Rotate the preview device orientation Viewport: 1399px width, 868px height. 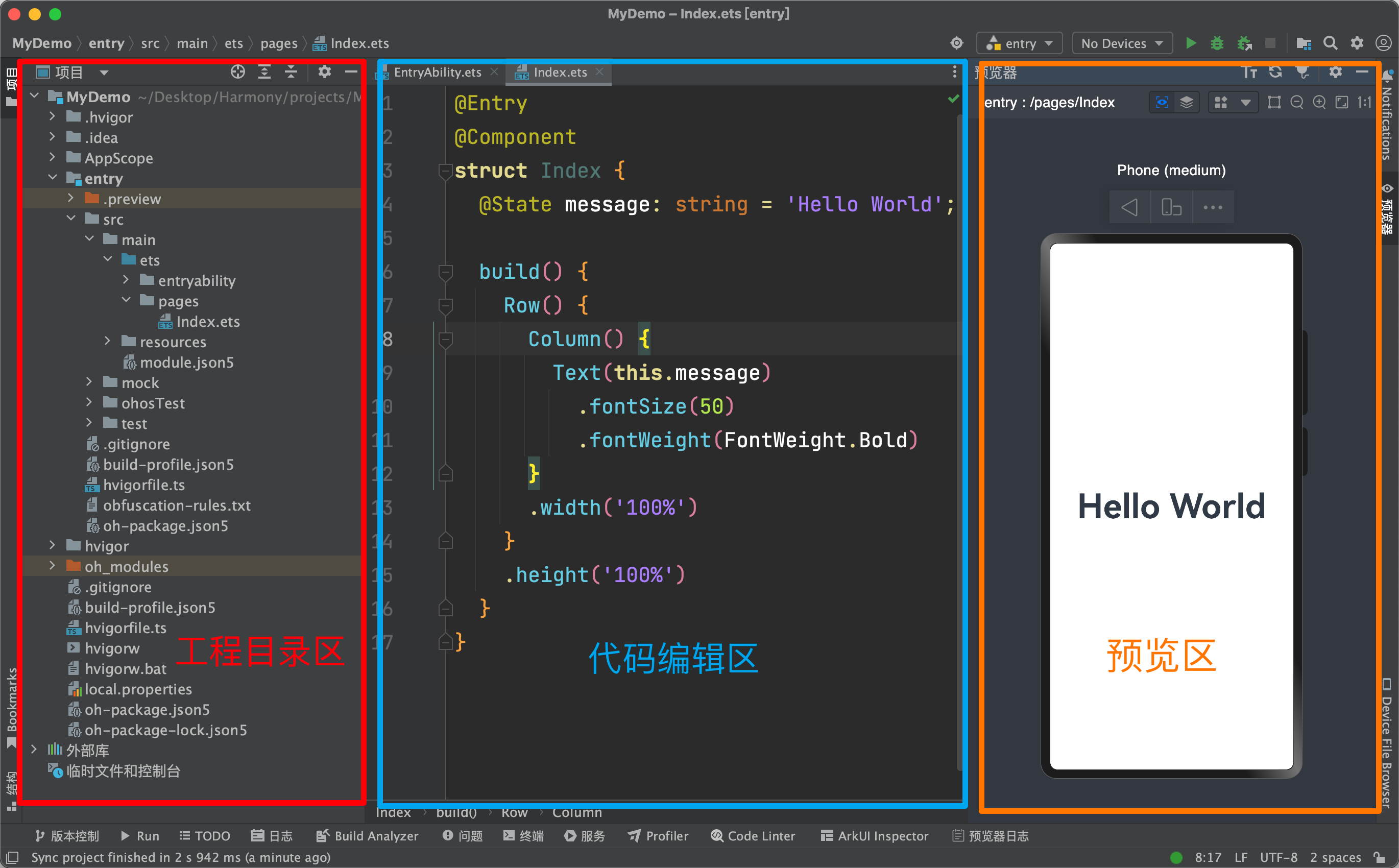pyautogui.click(x=1171, y=207)
